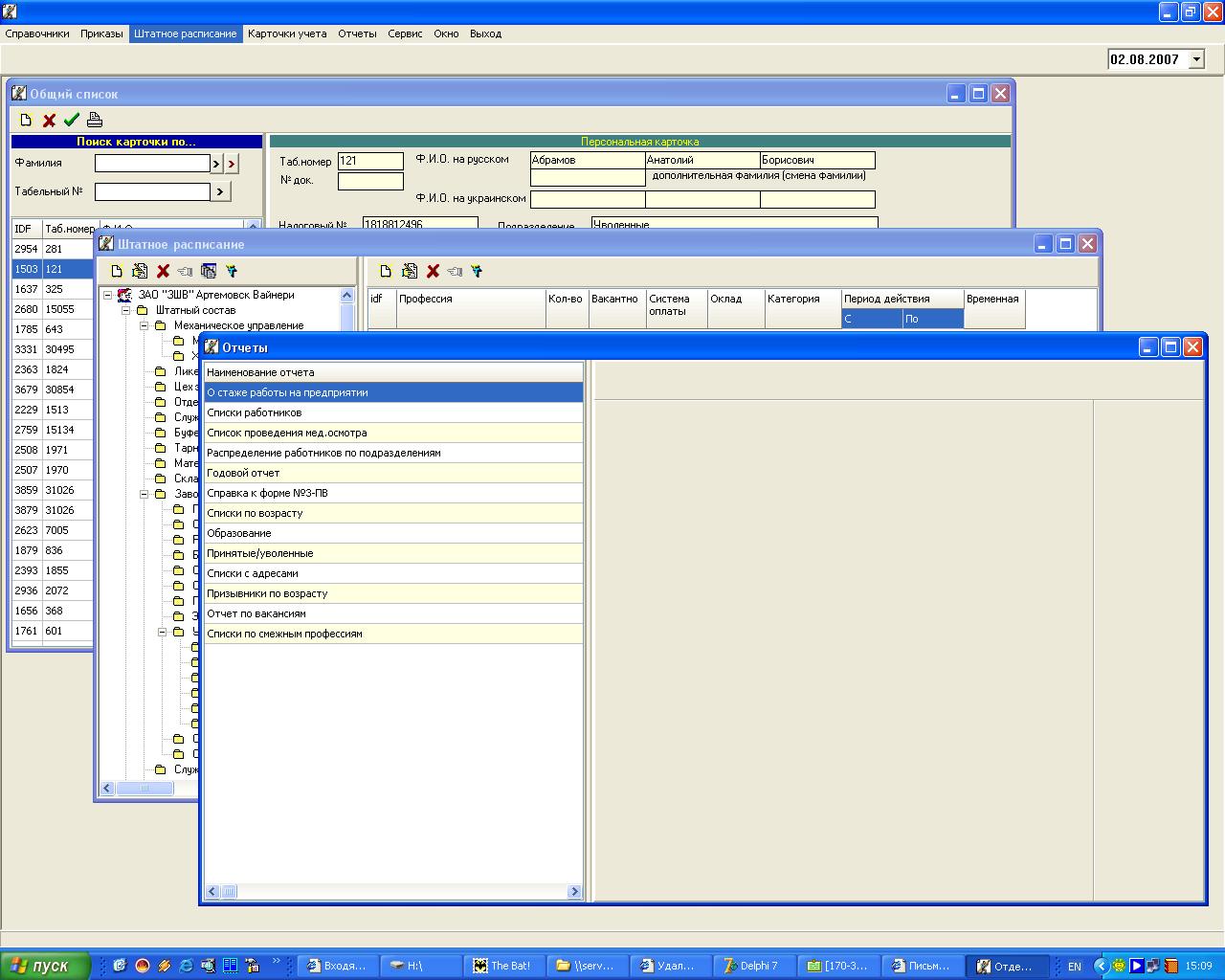The image size is (1225, 980).
Task: Click the red delete icon above the department tree
Action: [163, 271]
